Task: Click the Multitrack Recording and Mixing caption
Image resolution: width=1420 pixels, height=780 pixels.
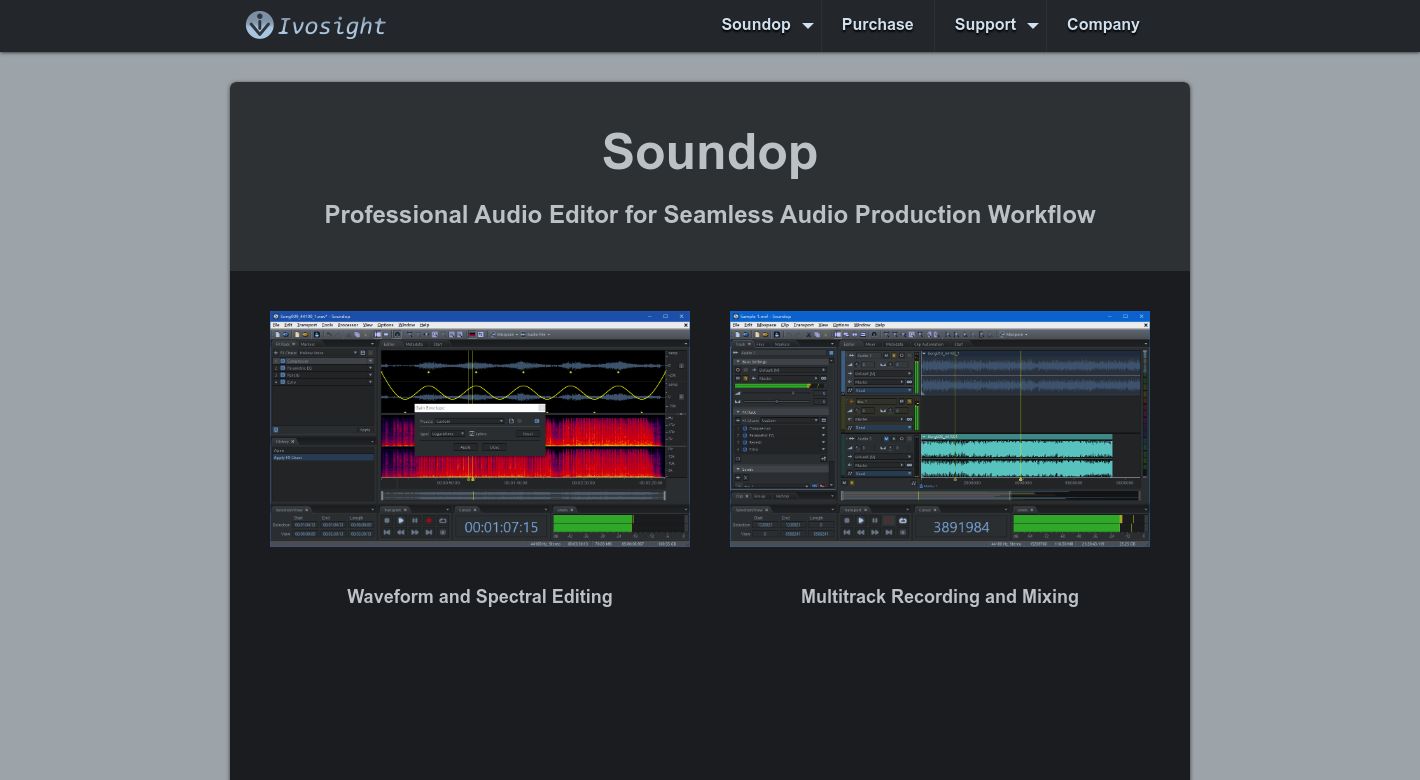Action: click(940, 597)
